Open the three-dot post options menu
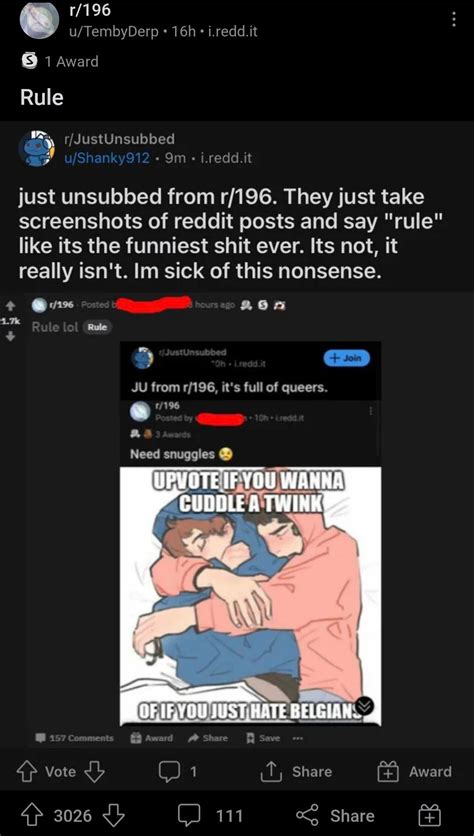 click(454, 20)
